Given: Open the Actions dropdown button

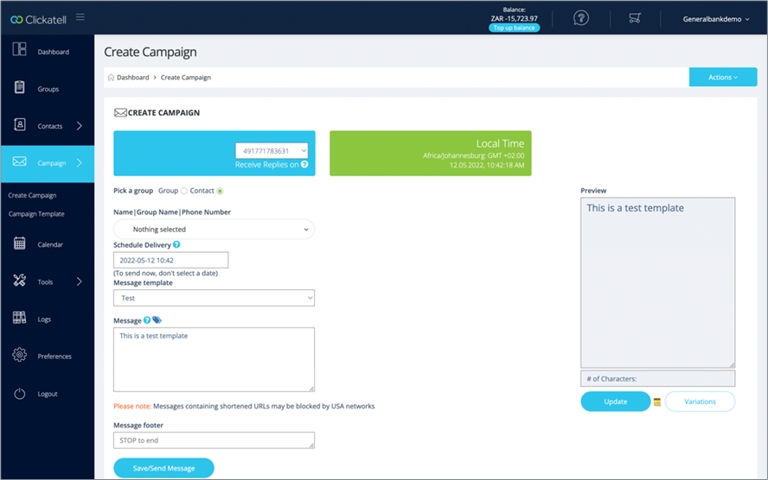Looking at the screenshot, I should [x=722, y=77].
